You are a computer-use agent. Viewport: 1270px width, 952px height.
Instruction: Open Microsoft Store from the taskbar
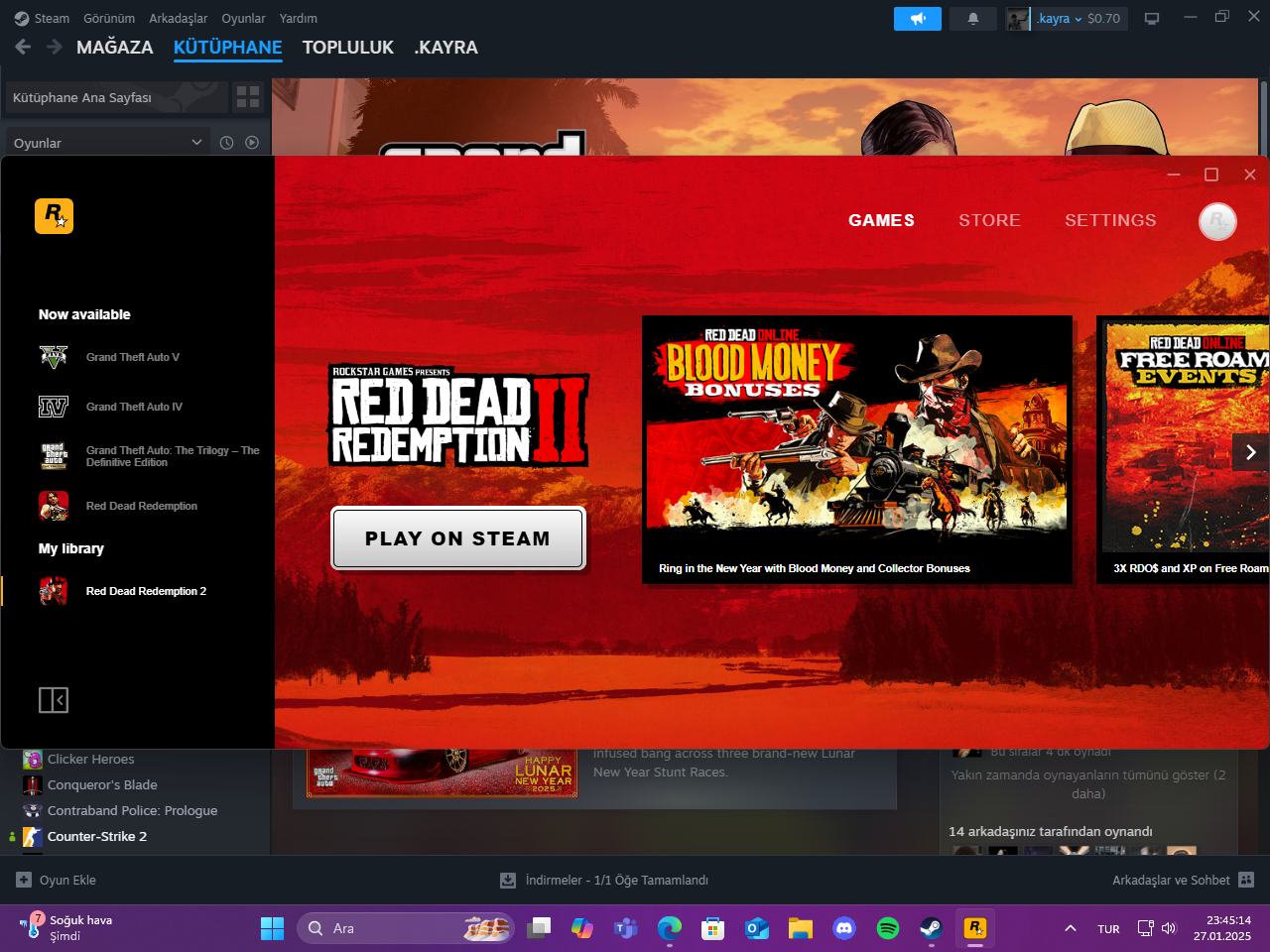(713, 928)
